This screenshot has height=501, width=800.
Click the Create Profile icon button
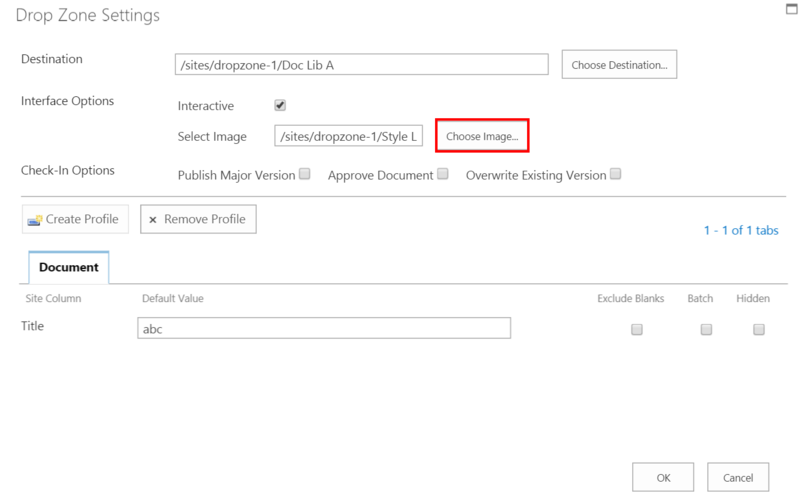[75, 219]
